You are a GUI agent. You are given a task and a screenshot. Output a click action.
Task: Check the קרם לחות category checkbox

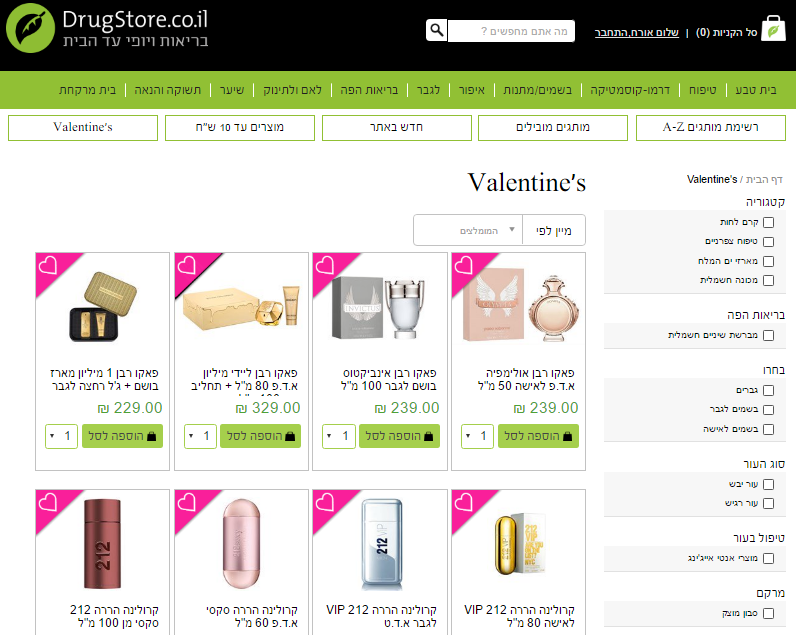point(769,222)
